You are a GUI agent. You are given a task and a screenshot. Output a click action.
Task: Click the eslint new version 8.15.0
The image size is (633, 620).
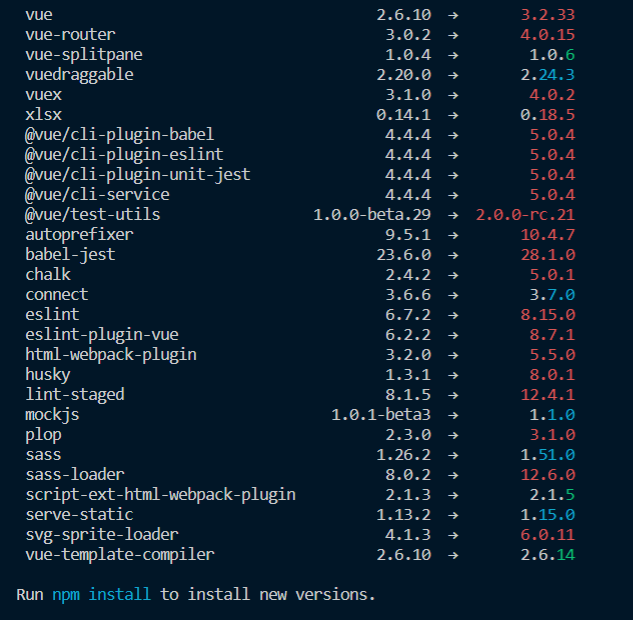(x=547, y=314)
